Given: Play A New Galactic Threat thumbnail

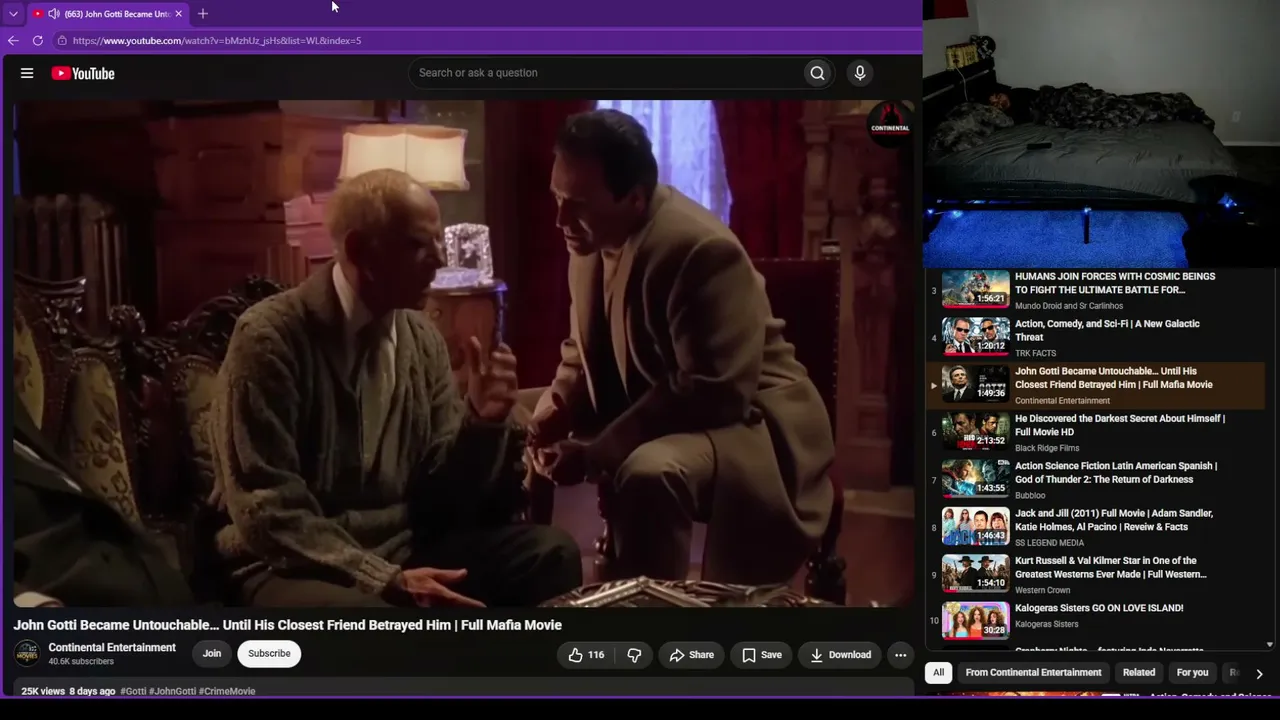Looking at the screenshot, I should click(976, 337).
